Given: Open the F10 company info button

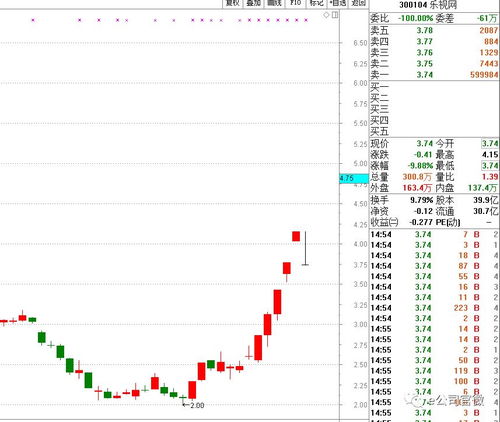Looking at the screenshot, I should click(x=295, y=3).
